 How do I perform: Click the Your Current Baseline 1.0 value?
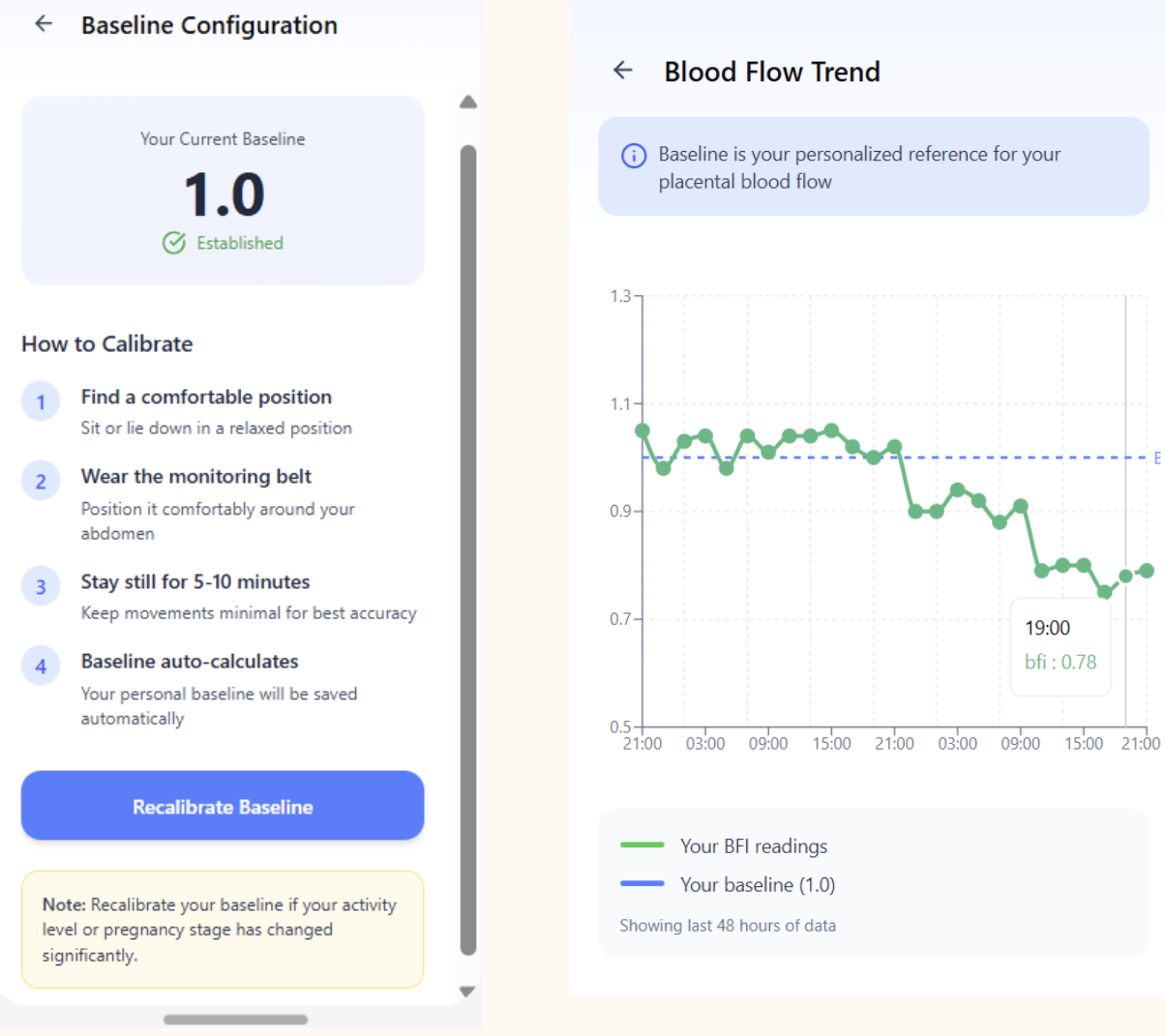224,194
